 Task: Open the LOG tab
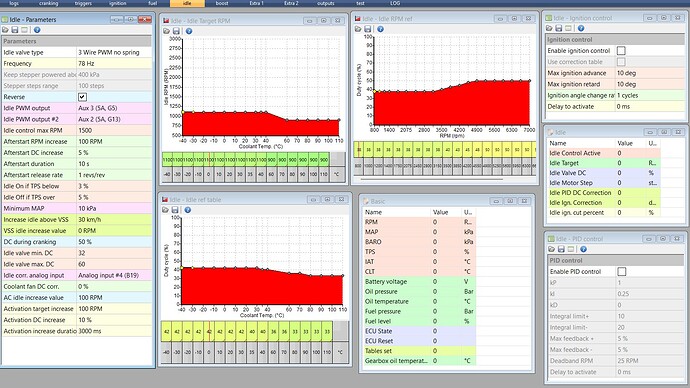(x=395, y=3)
